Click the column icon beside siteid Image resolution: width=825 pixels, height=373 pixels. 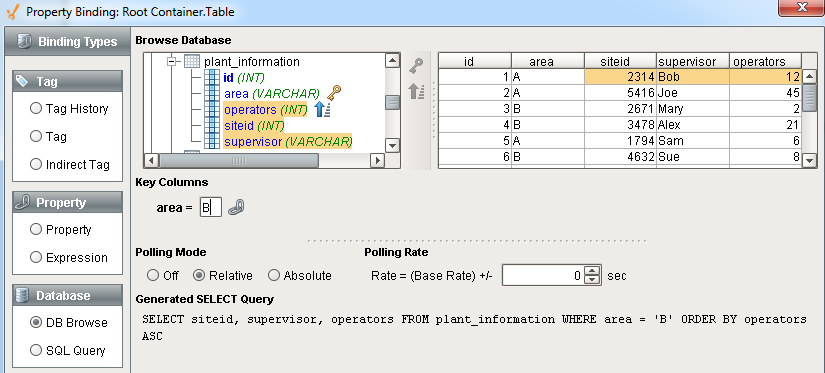click(212, 126)
